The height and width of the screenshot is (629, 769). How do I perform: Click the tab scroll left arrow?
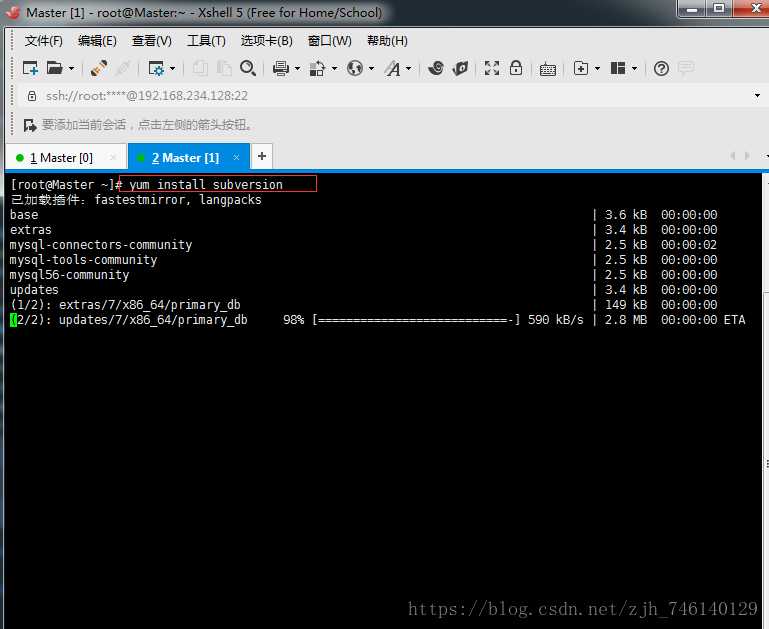(733, 156)
